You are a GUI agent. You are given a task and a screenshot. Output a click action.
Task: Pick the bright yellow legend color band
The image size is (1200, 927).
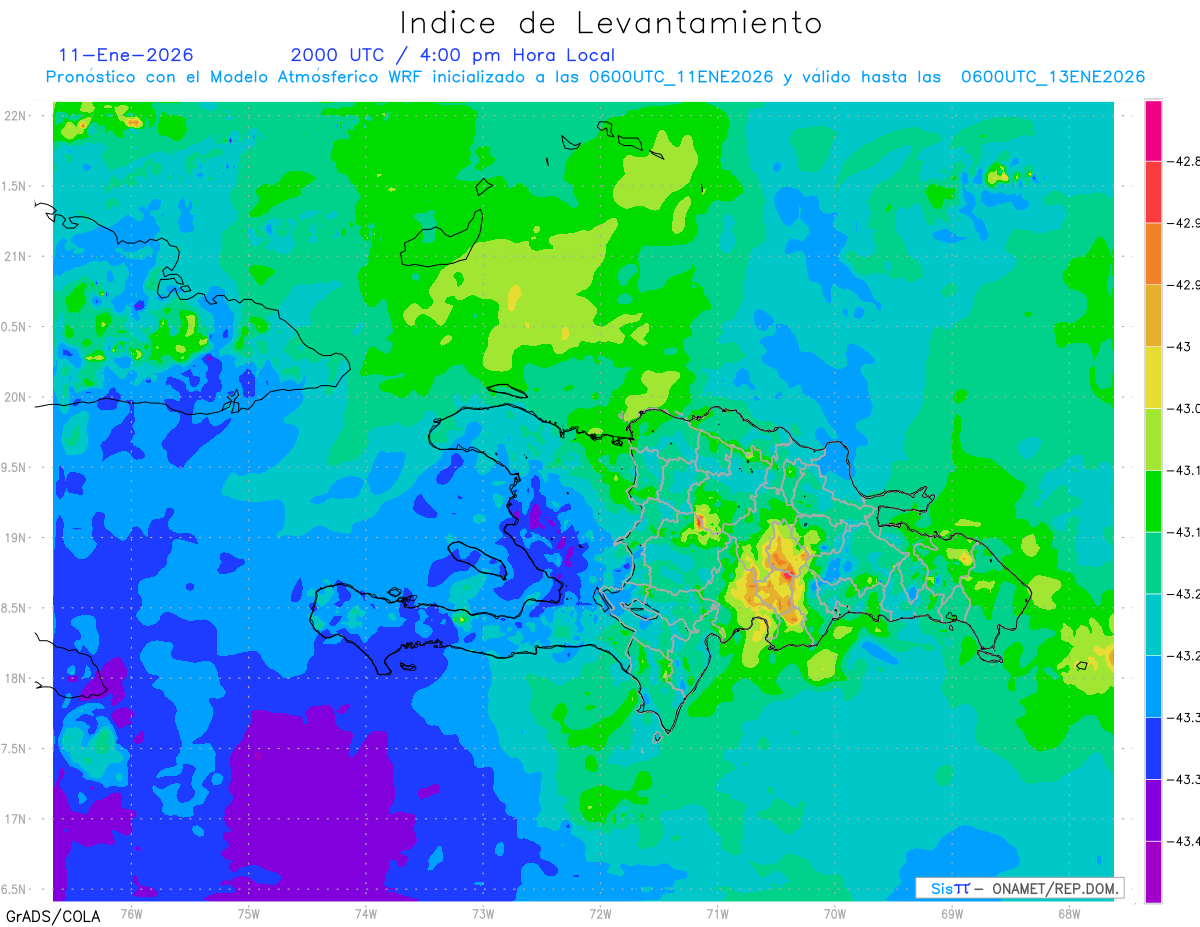(x=1153, y=377)
